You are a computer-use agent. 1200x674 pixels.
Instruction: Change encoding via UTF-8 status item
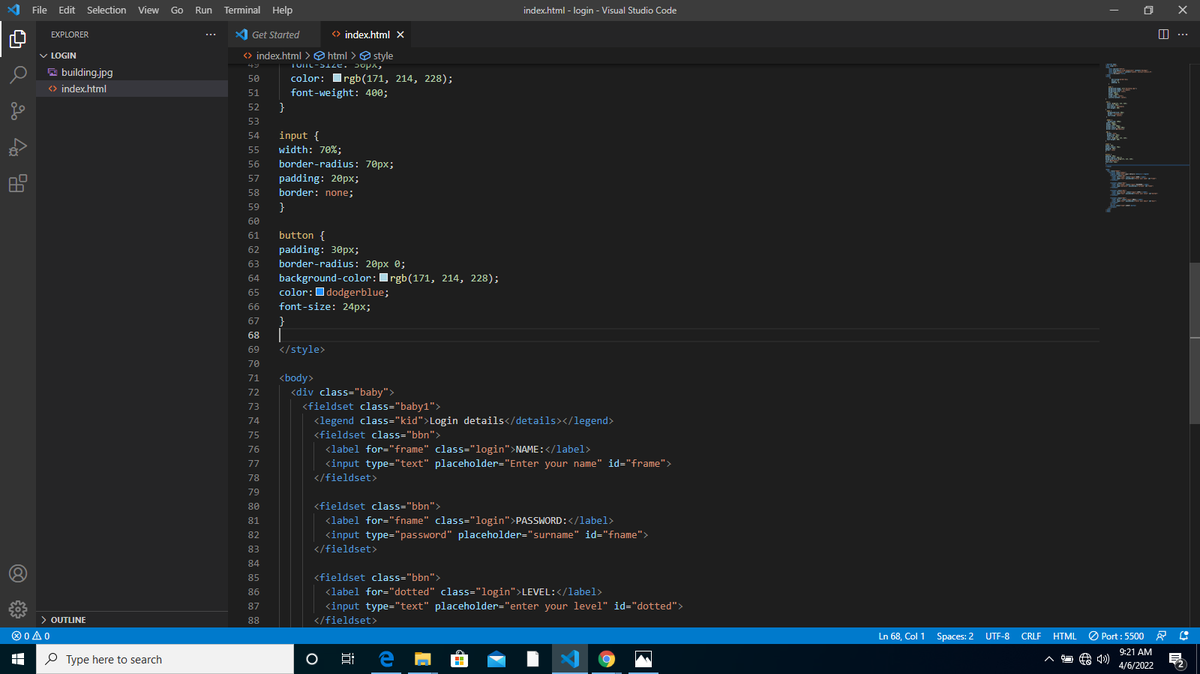click(x=997, y=636)
